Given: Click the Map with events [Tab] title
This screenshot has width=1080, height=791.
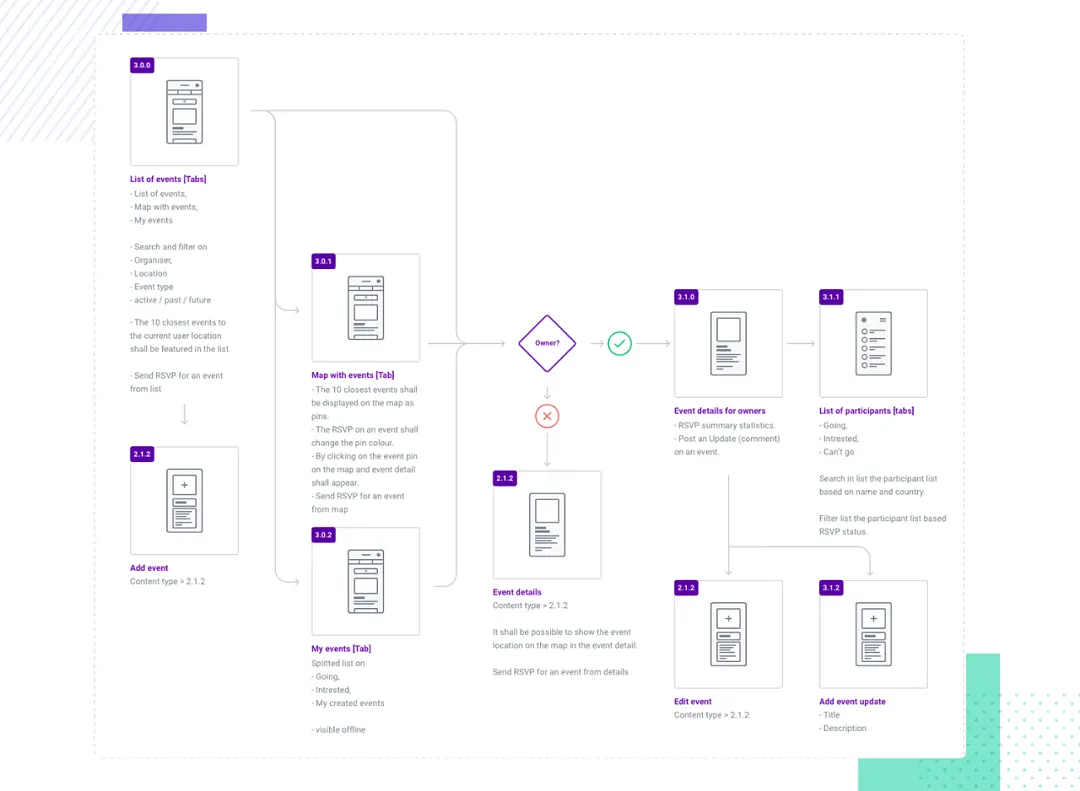Looking at the screenshot, I should point(353,376).
